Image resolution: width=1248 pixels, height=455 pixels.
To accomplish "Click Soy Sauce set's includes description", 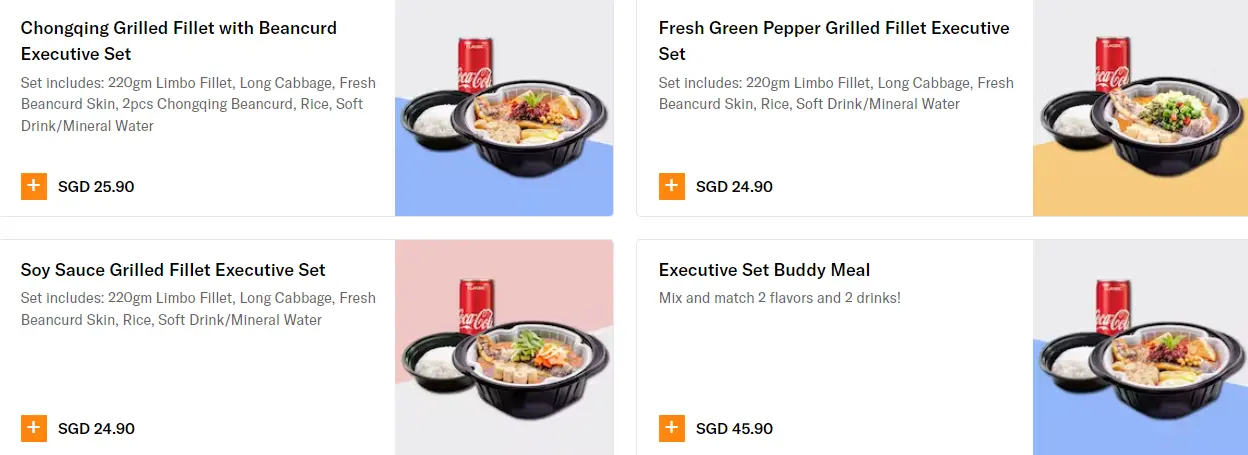I will coord(198,309).
